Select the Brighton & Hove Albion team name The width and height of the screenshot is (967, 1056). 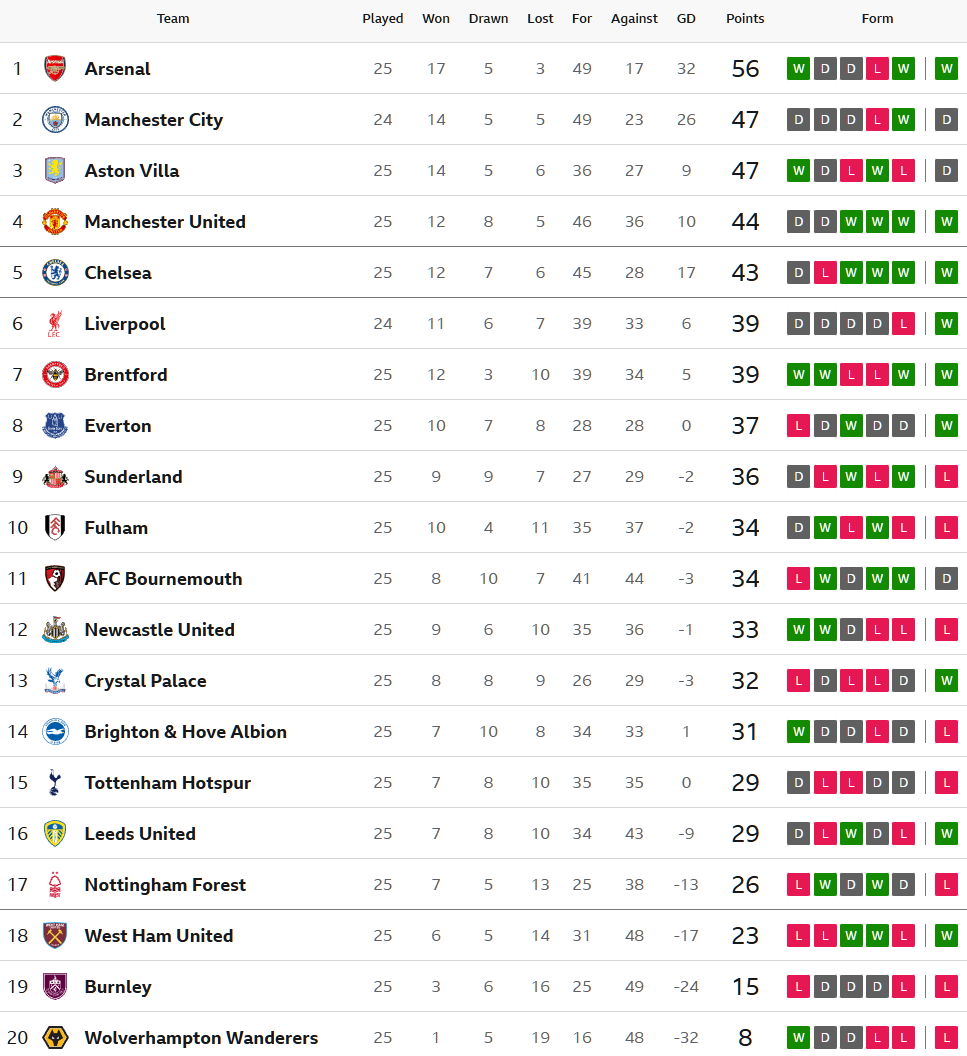pyautogui.click(x=185, y=732)
